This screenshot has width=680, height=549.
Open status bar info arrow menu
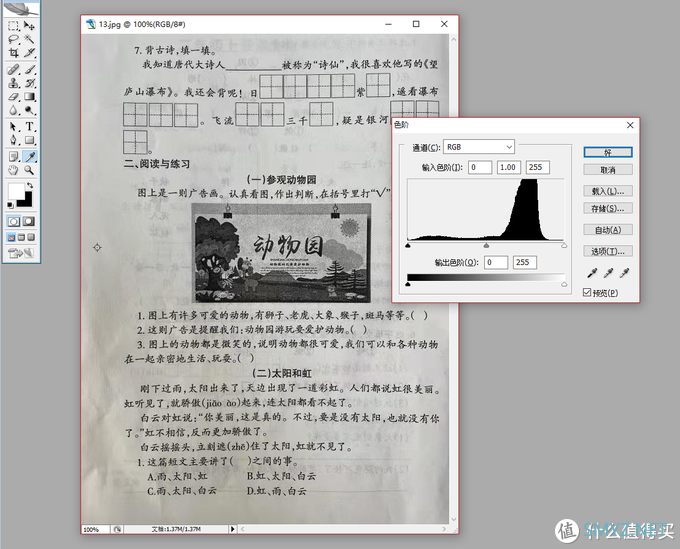(232, 529)
